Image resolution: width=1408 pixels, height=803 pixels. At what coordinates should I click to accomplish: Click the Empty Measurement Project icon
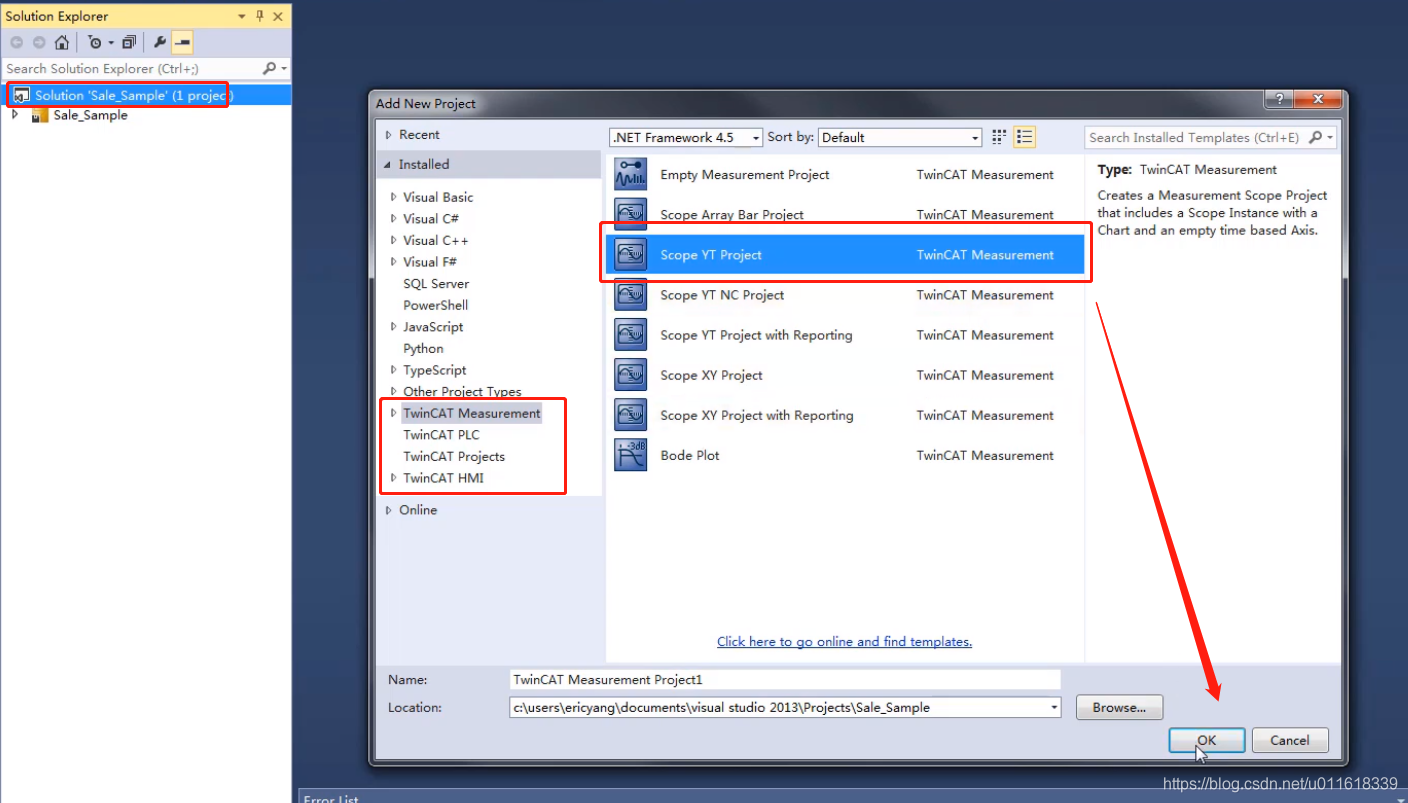click(x=631, y=175)
